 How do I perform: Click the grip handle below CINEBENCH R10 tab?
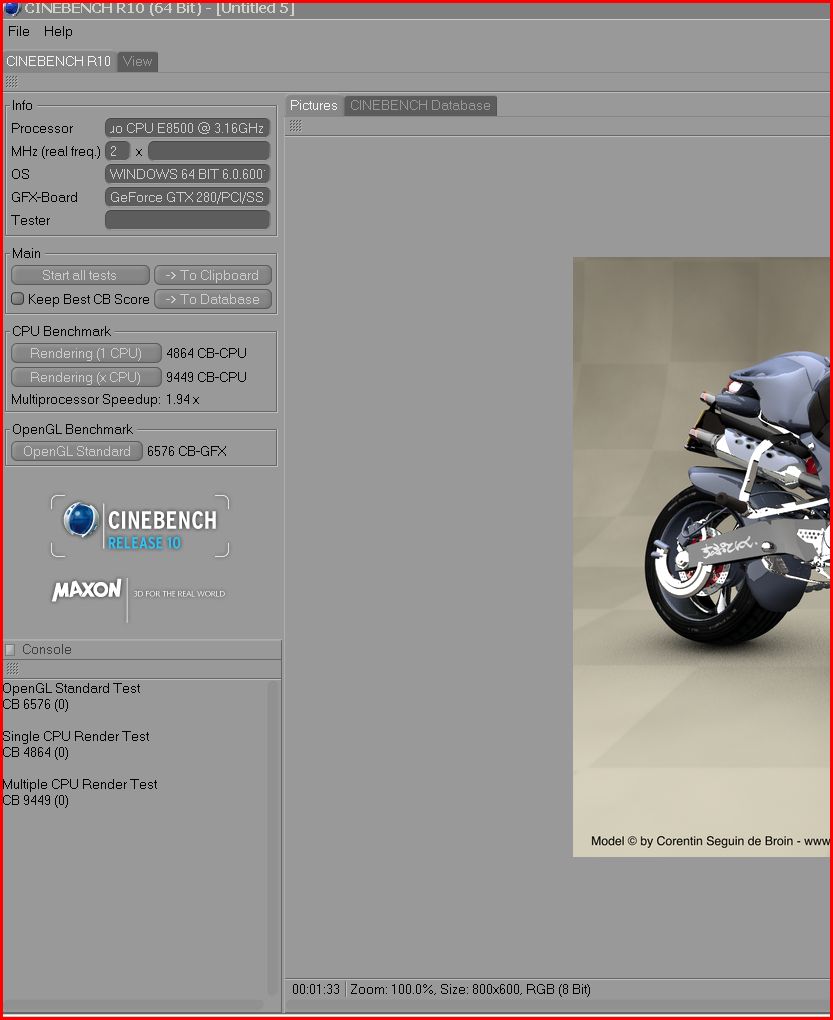12,82
